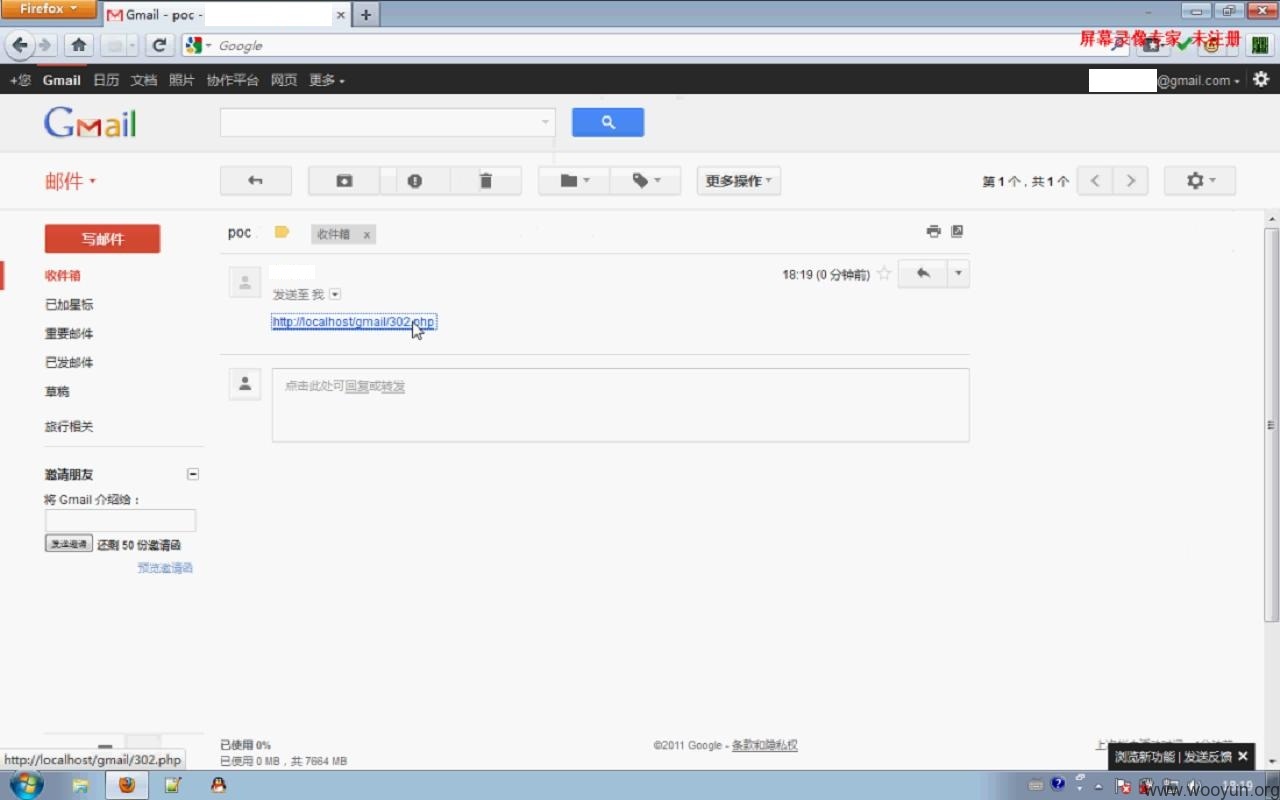Open 重要邮件 in the sidebar
The height and width of the screenshot is (800, 1280).
coord(69,333)
